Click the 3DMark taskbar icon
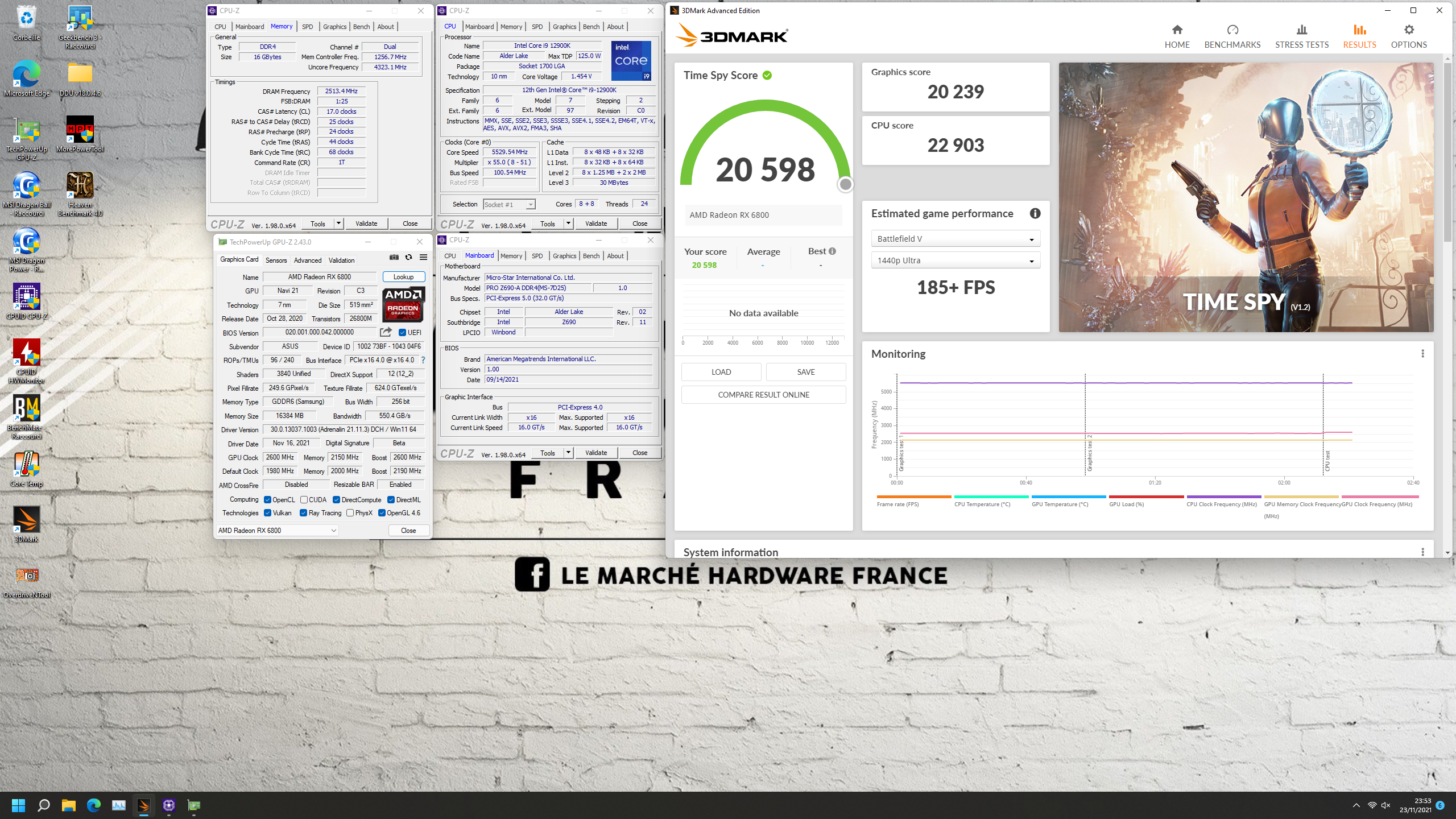This screenshot has width=1456, height=819. click(x=143, y=805)
